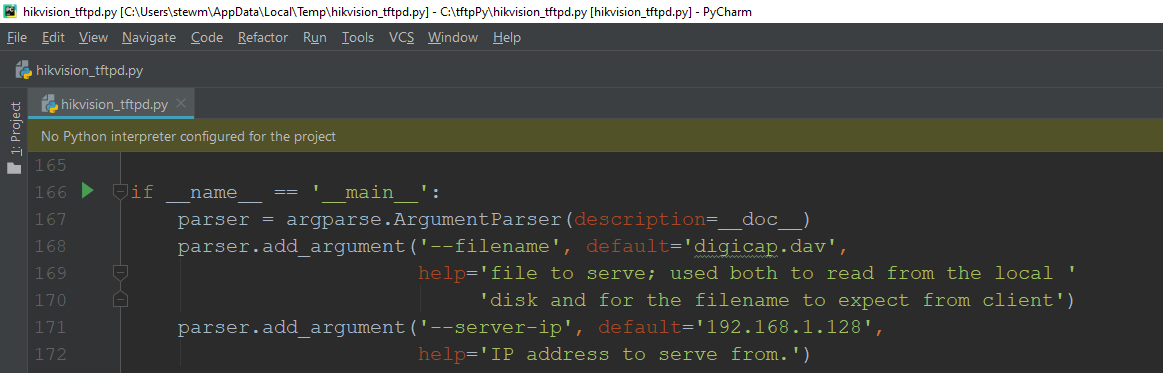Viewport: 1163px width, 373px height.
Task: Open the Refactor menu
Action: [263, 37]
